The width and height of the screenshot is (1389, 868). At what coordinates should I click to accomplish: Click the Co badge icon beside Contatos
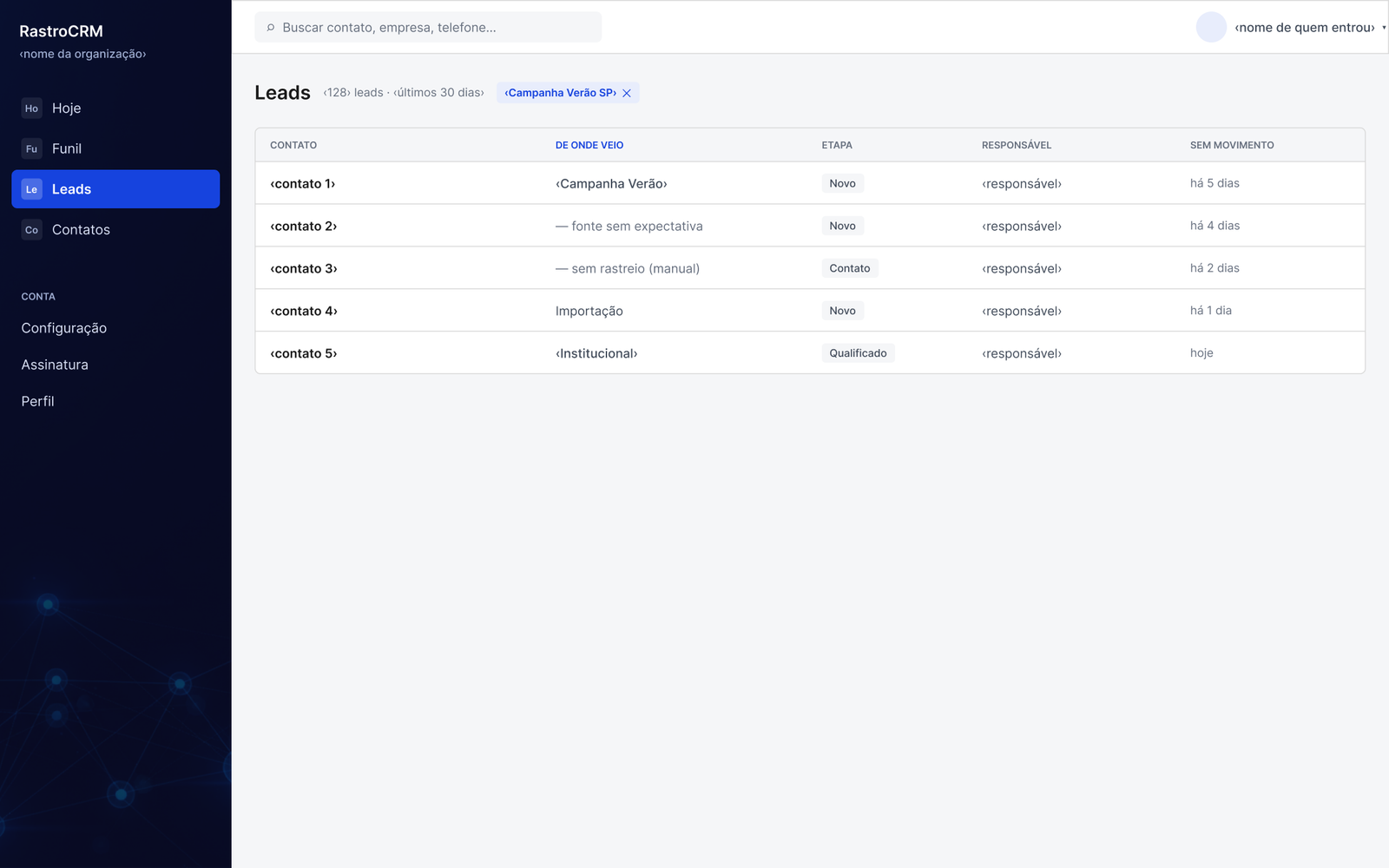pos(32,230)
